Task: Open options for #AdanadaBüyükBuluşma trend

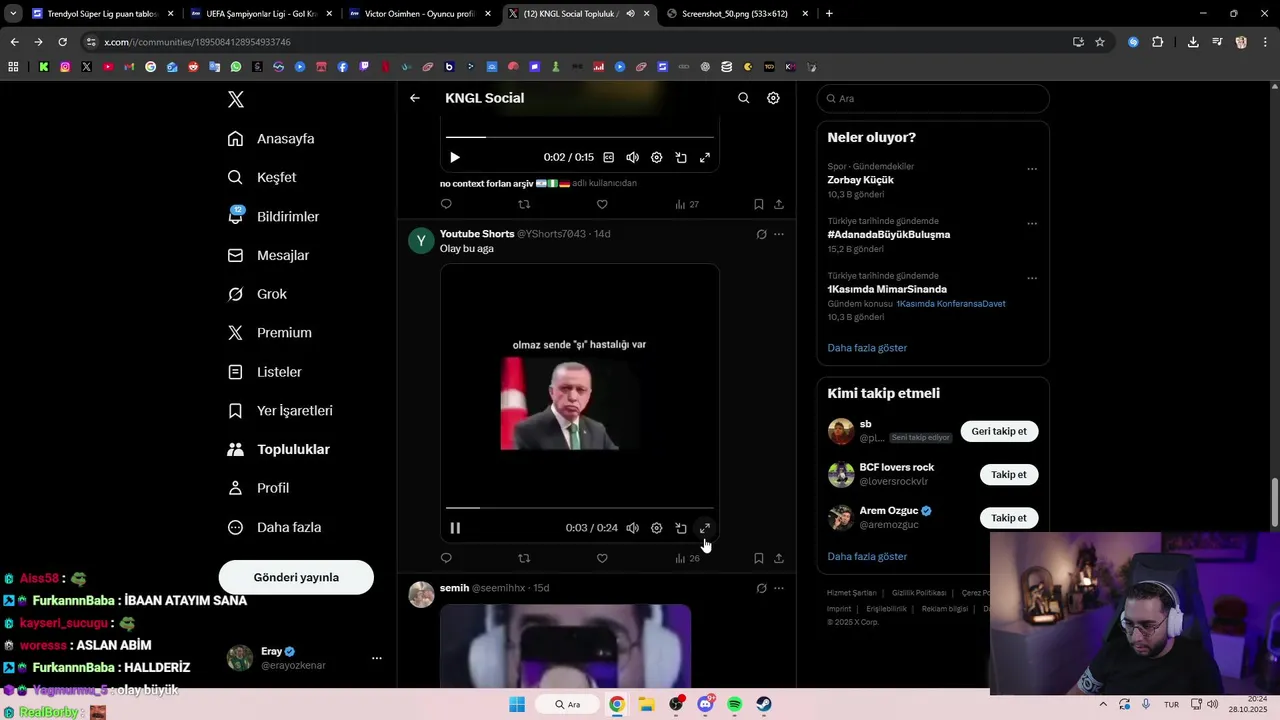Action: click(x=1032, y=223)
